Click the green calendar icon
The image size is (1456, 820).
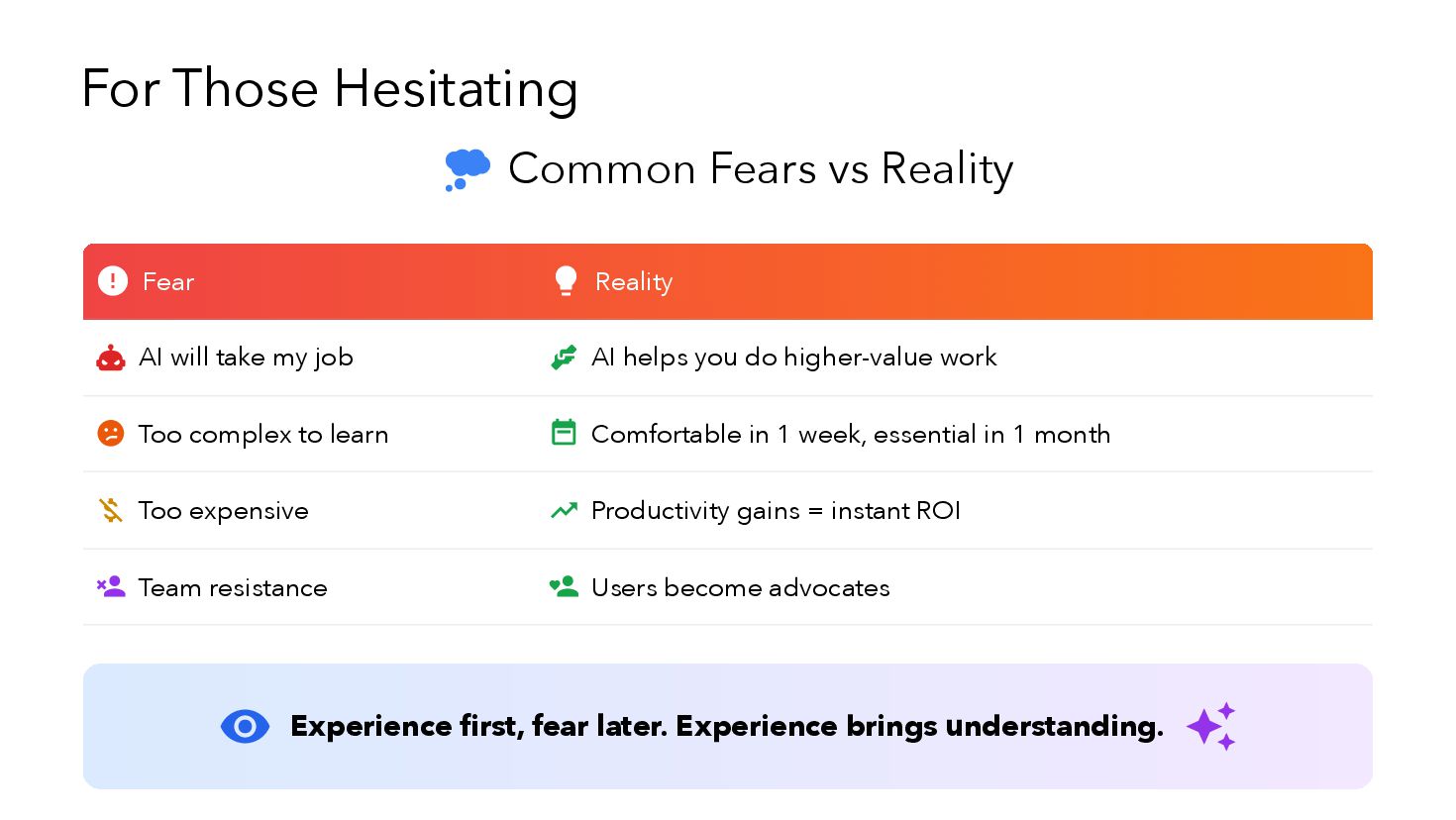click(x=564, y=433)
